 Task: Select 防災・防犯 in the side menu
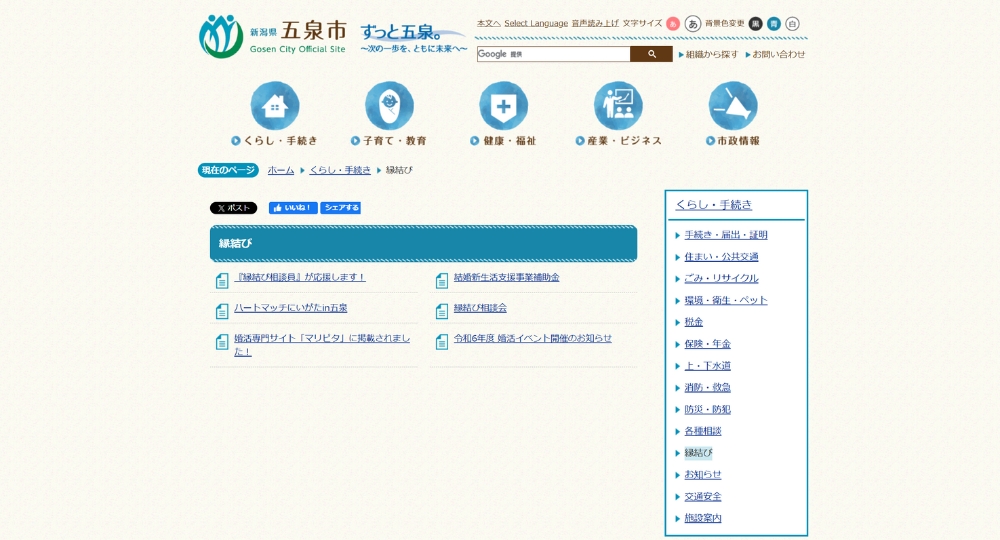click(707, 409)
